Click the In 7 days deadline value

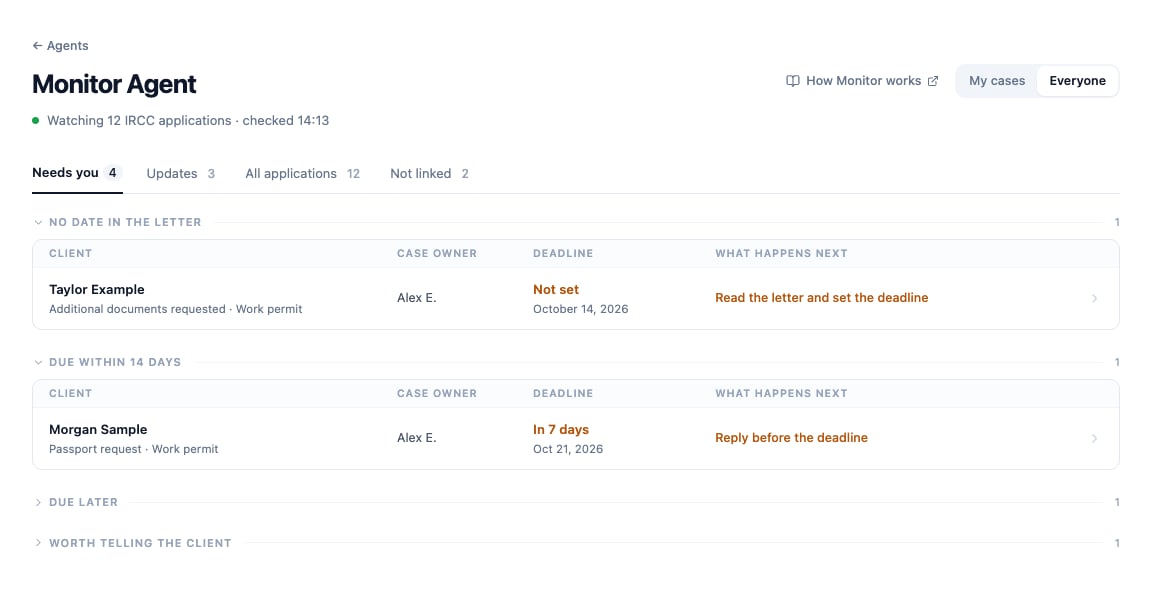click(561, 430)
